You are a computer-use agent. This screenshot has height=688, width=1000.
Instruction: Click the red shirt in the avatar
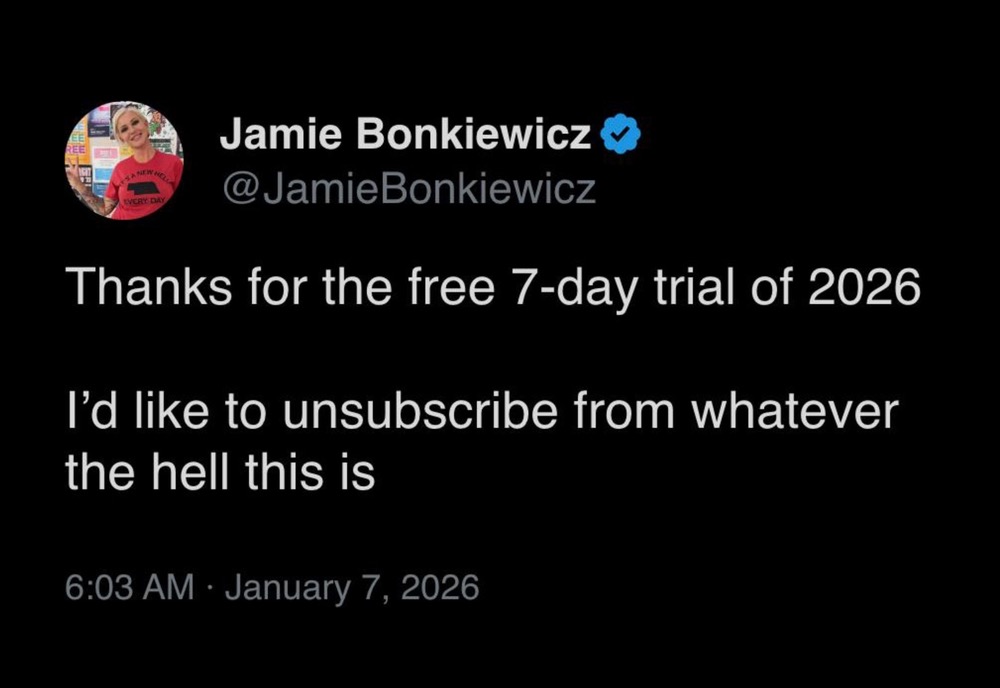pos(140,190)
